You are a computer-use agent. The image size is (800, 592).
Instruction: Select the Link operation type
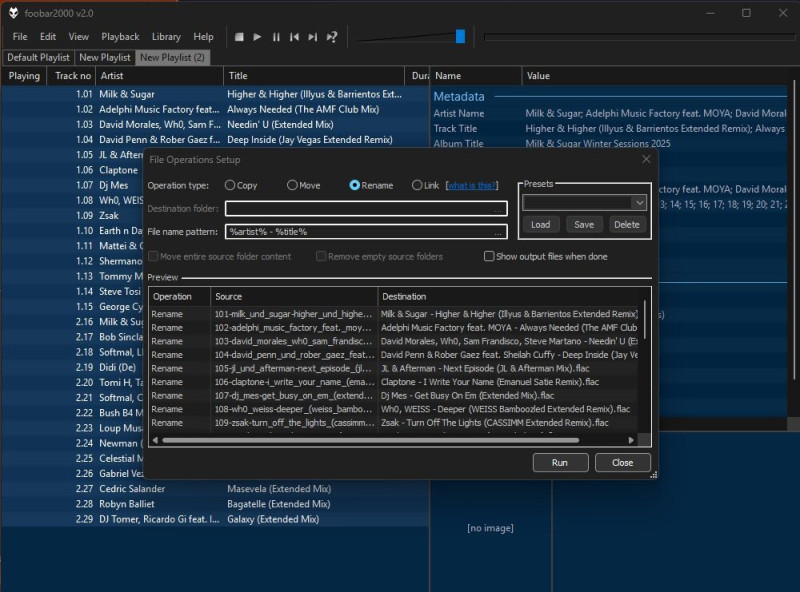(426, 185)
